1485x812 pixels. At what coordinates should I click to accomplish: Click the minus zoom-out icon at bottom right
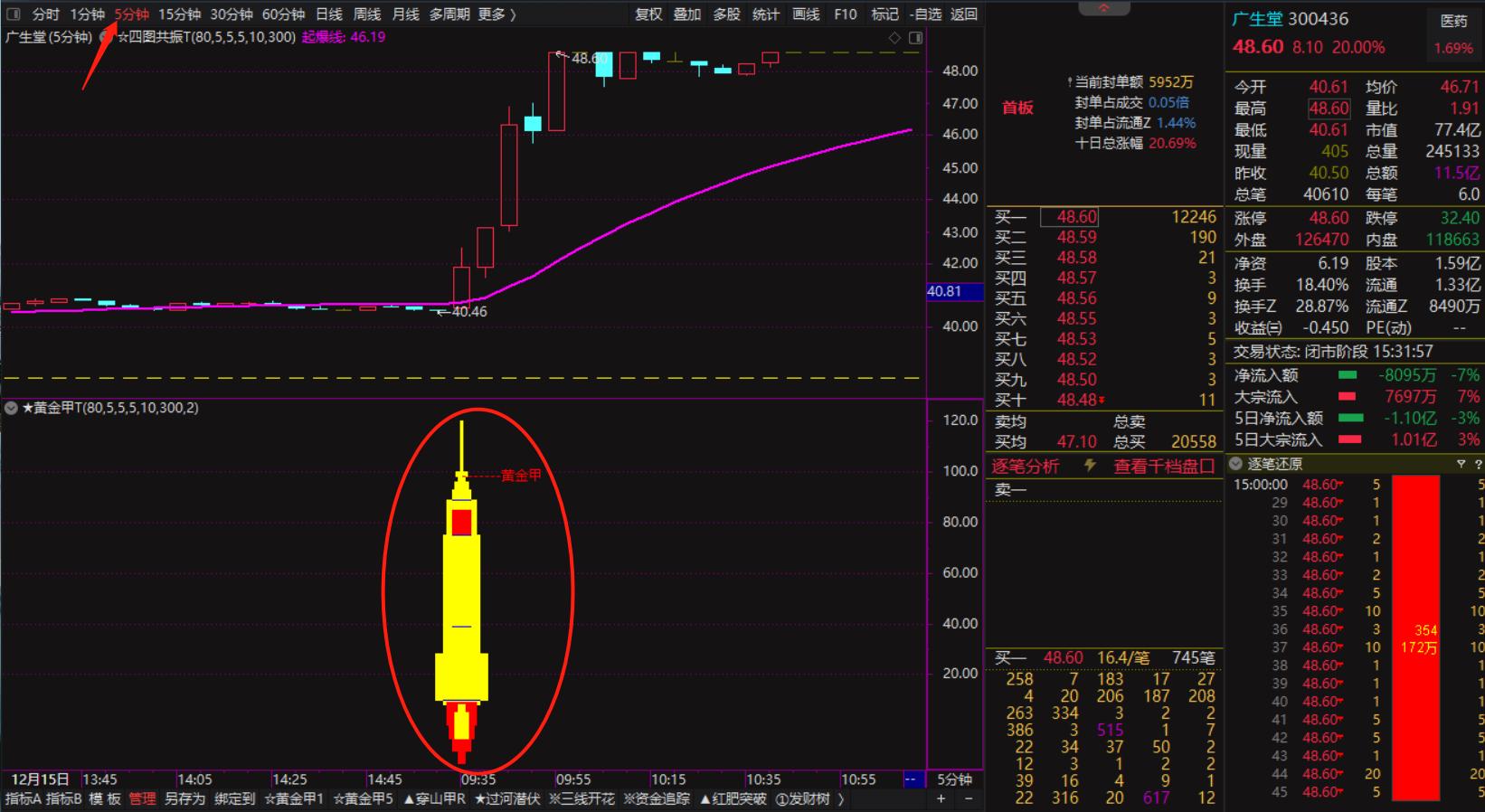coord(968,798)
